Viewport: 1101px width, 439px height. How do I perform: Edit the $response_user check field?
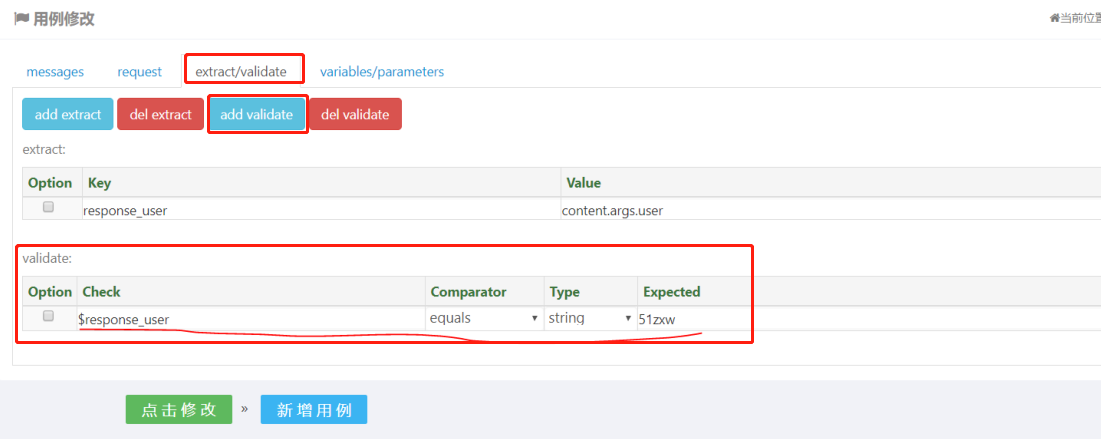251,319
